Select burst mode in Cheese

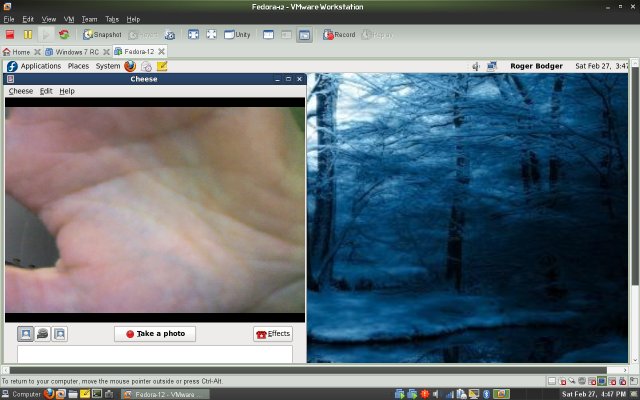[x=60, y=334]
